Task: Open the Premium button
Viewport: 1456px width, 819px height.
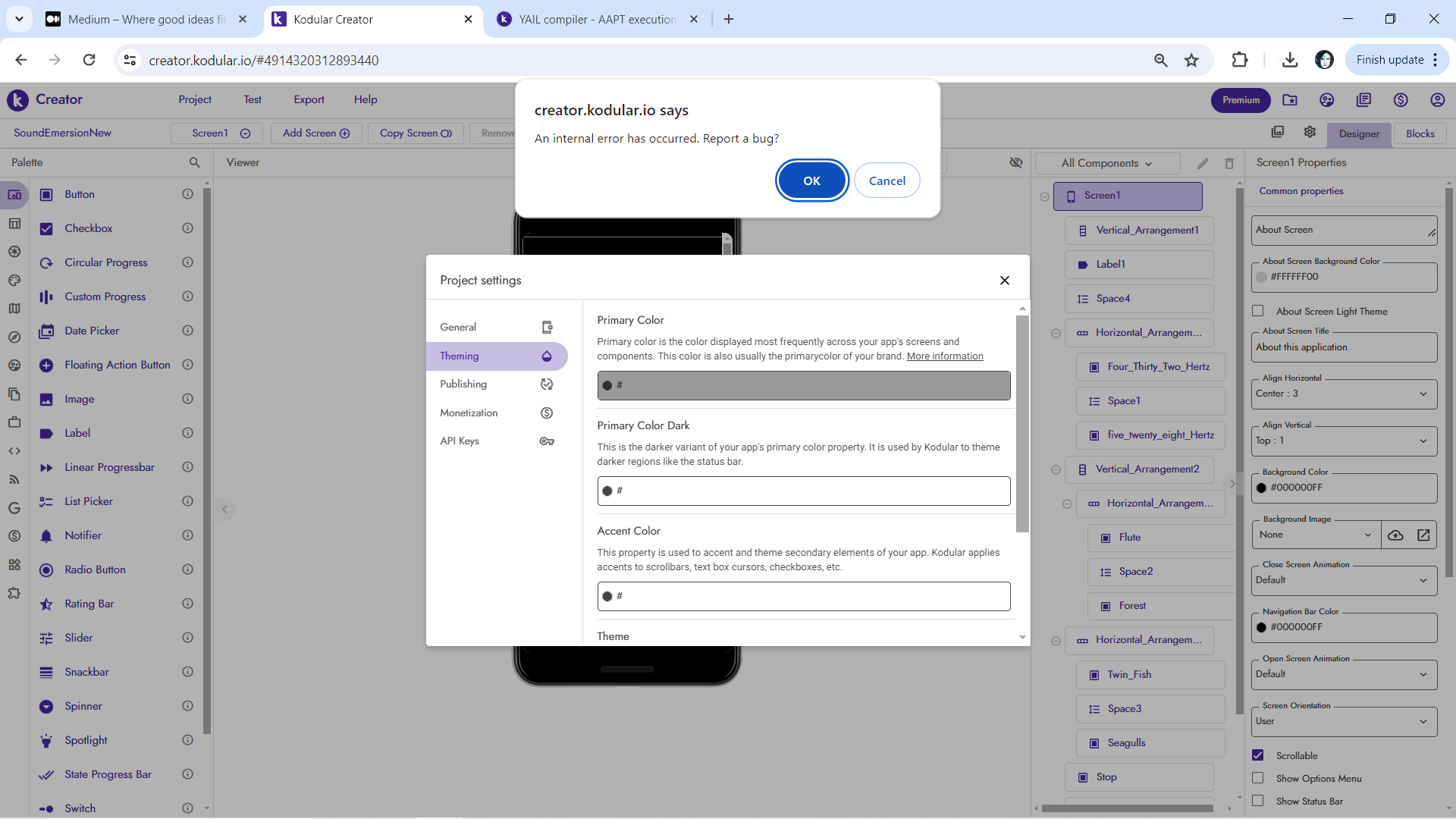Action: (x=1241, y=100)
